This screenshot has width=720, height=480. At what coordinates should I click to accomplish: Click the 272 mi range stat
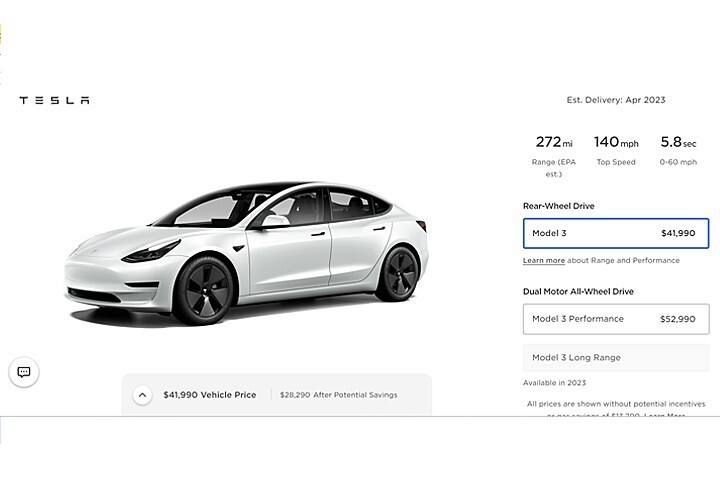click(x=554, y=143)
